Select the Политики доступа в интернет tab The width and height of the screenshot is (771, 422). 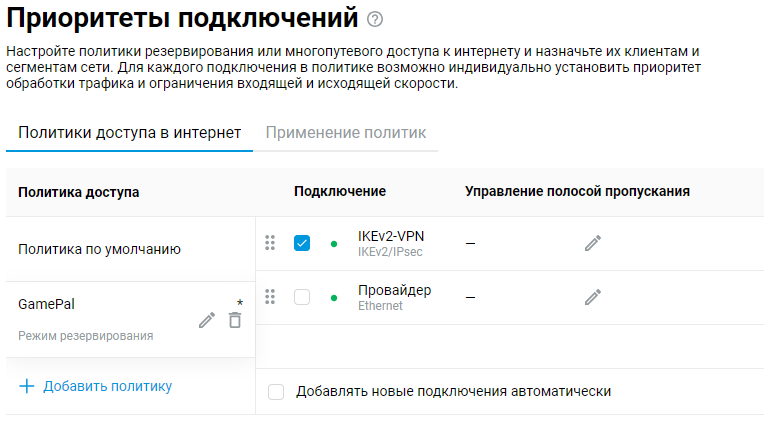[x=129, y=133]
